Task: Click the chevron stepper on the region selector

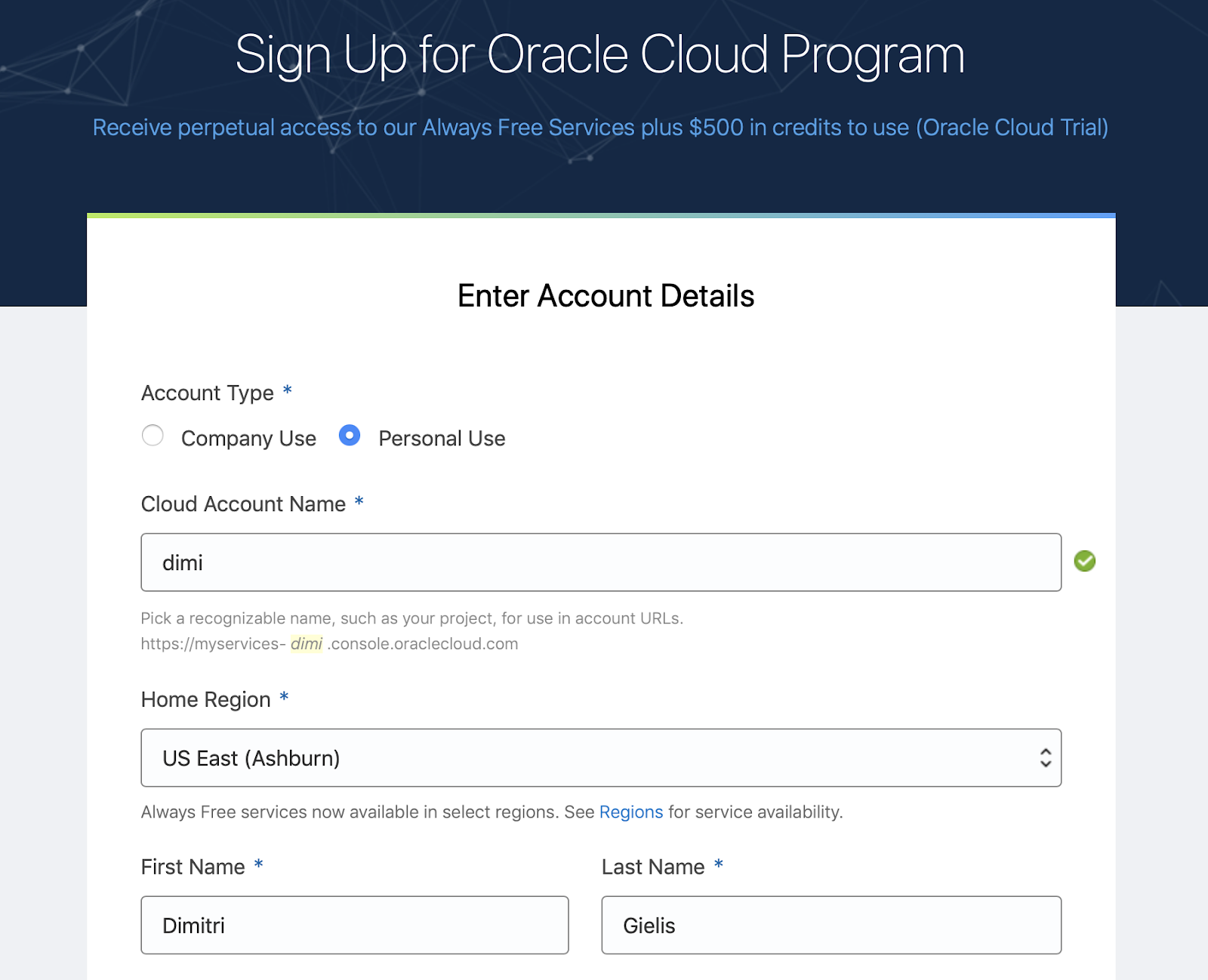Action: coord(1045,757)
